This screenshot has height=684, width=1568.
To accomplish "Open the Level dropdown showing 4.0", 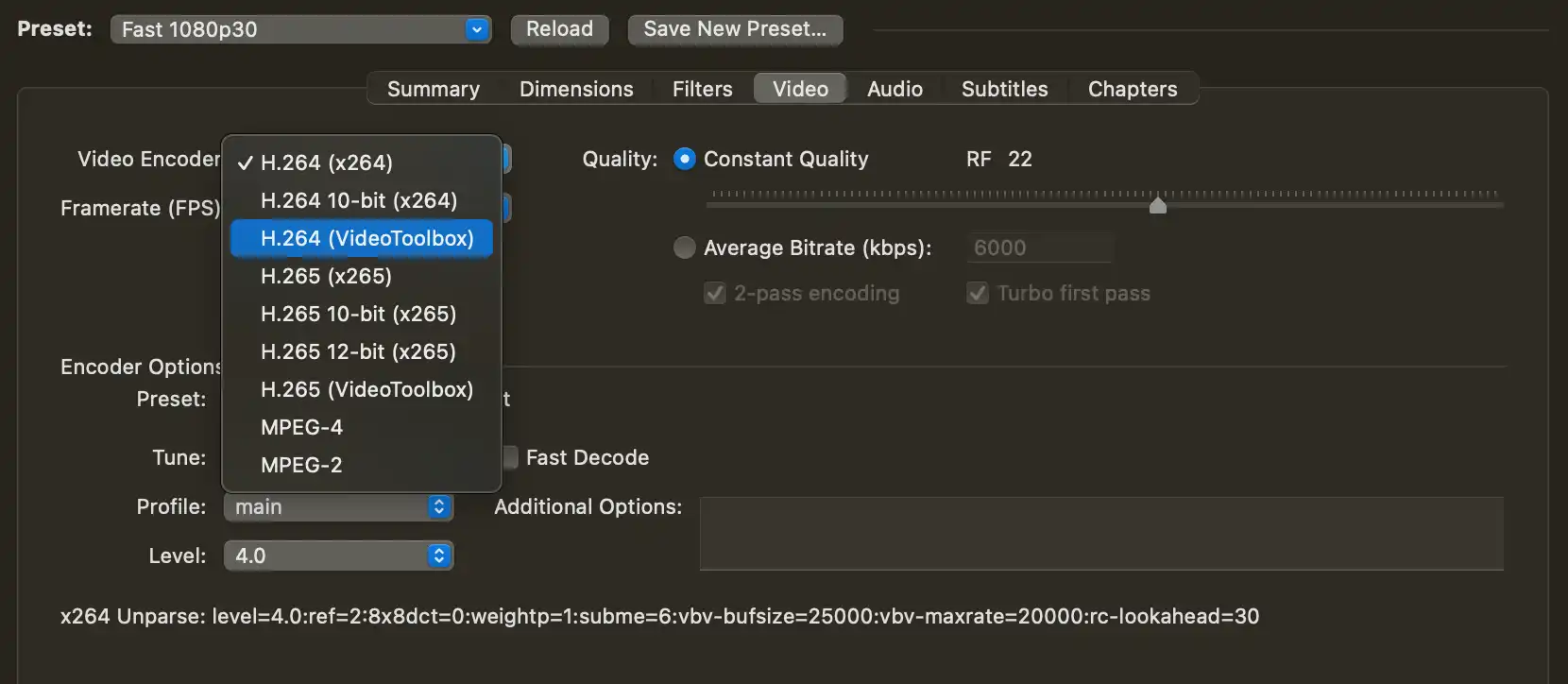I will pos(338,556).
